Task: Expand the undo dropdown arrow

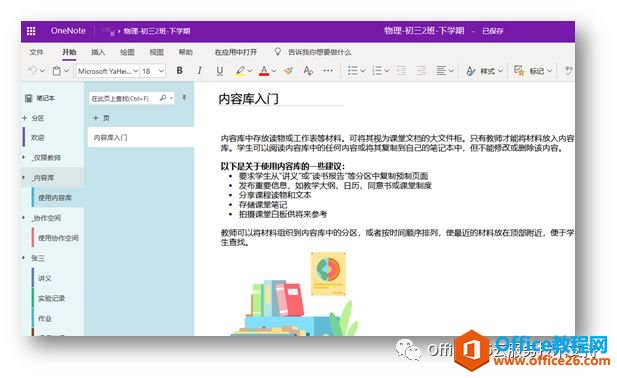Action: 42,71
